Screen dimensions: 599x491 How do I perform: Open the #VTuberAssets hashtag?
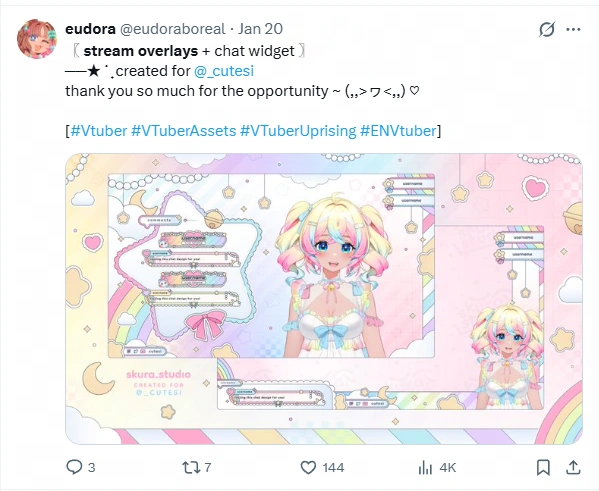pos(184,131)
